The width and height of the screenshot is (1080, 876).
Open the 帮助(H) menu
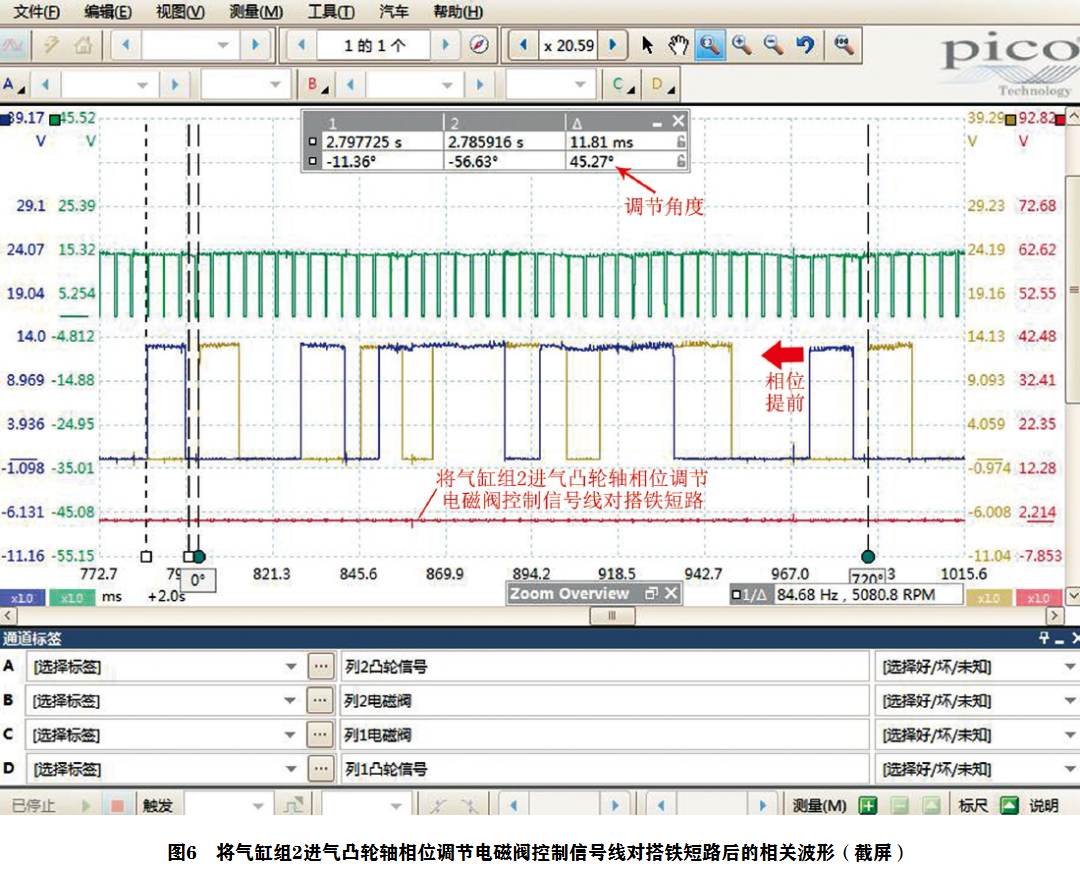coord(458,12)
